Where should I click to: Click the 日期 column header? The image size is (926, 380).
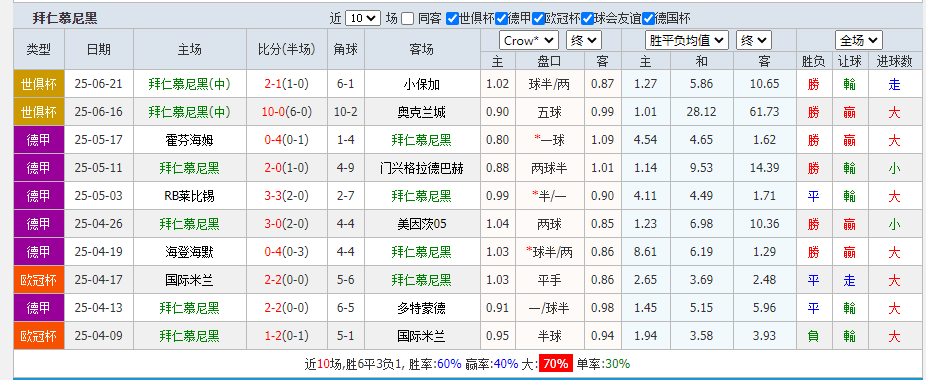click(x=99, y=50)
